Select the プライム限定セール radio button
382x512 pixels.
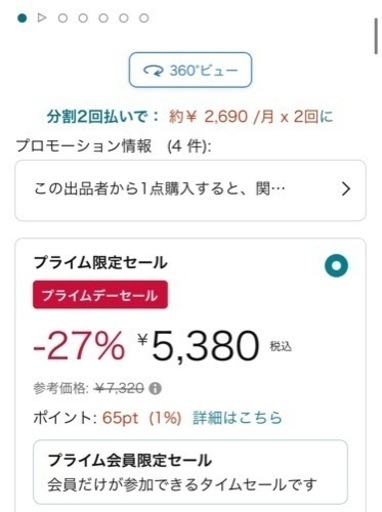[336, 266]
